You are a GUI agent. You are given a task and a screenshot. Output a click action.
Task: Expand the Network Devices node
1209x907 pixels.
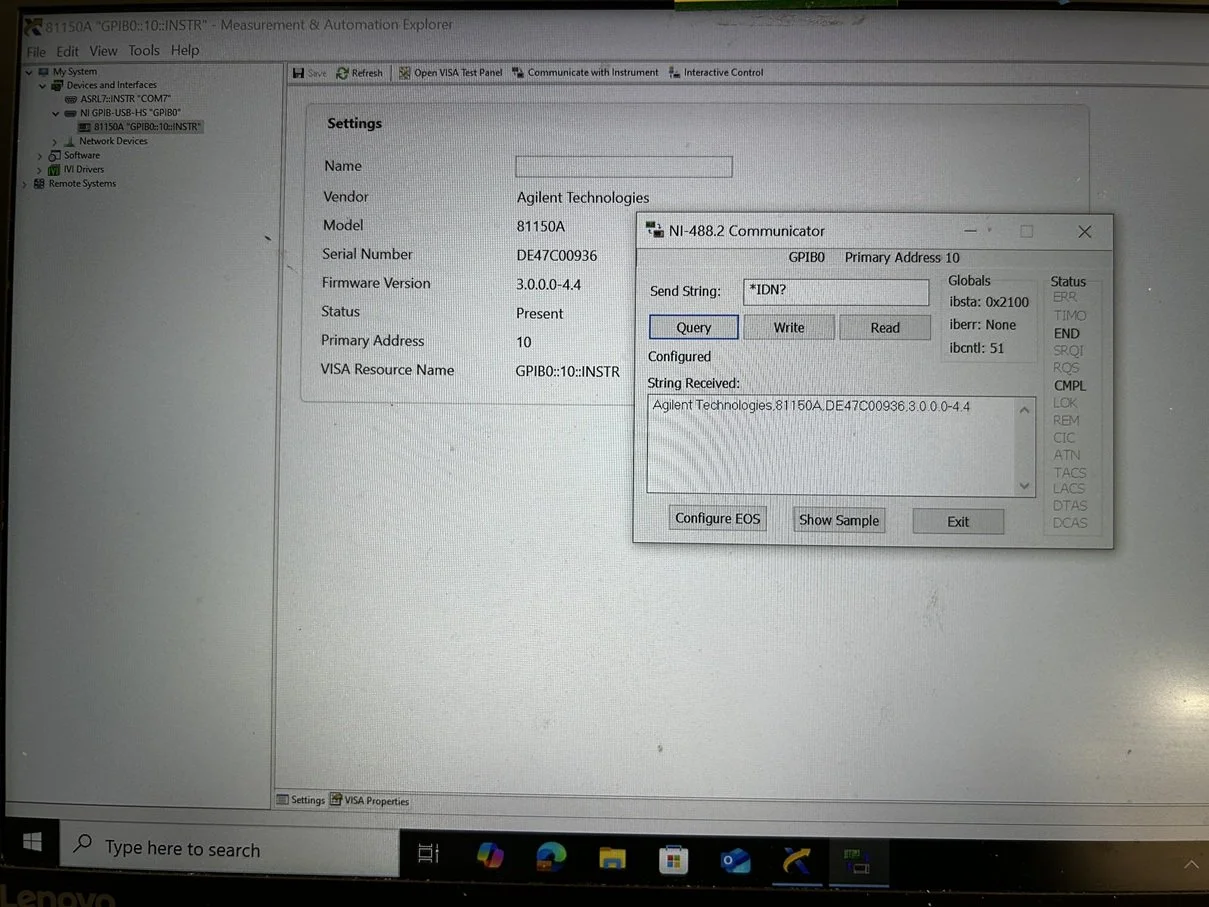55,142
